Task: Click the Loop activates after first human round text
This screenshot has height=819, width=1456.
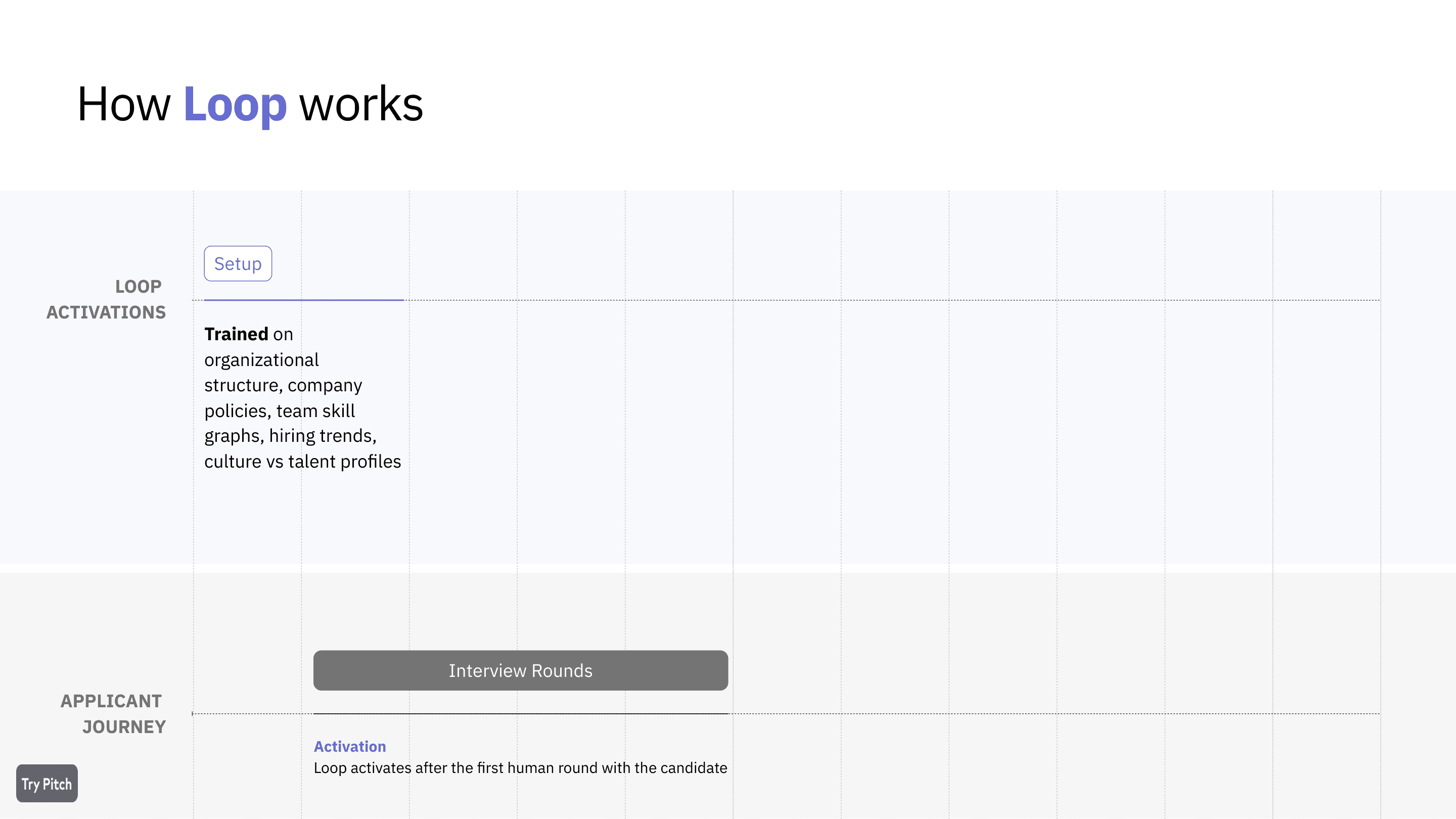Action: point(521,768)
